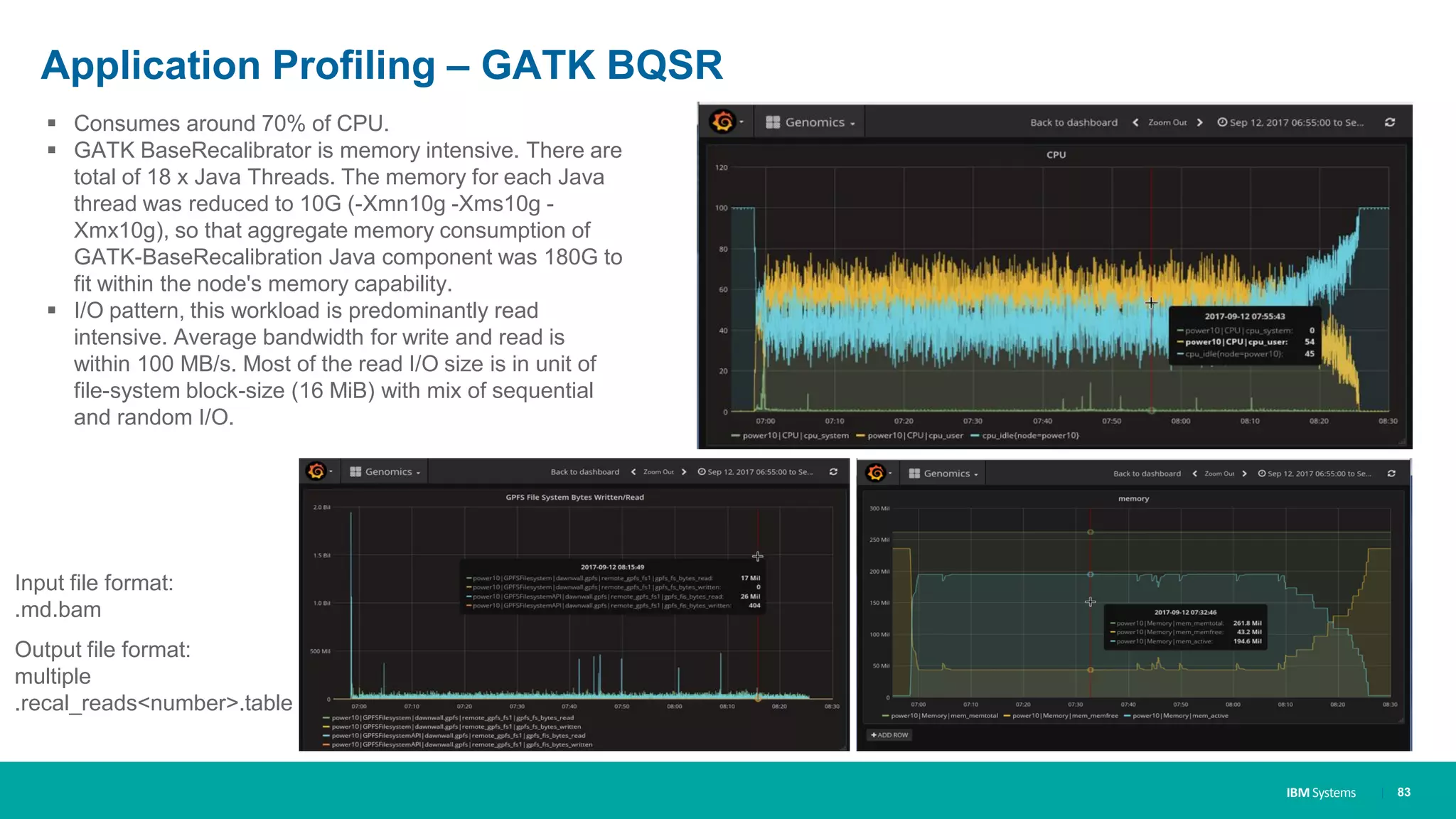Shift time range forward in GPFS dashboard

coord(684,472)
